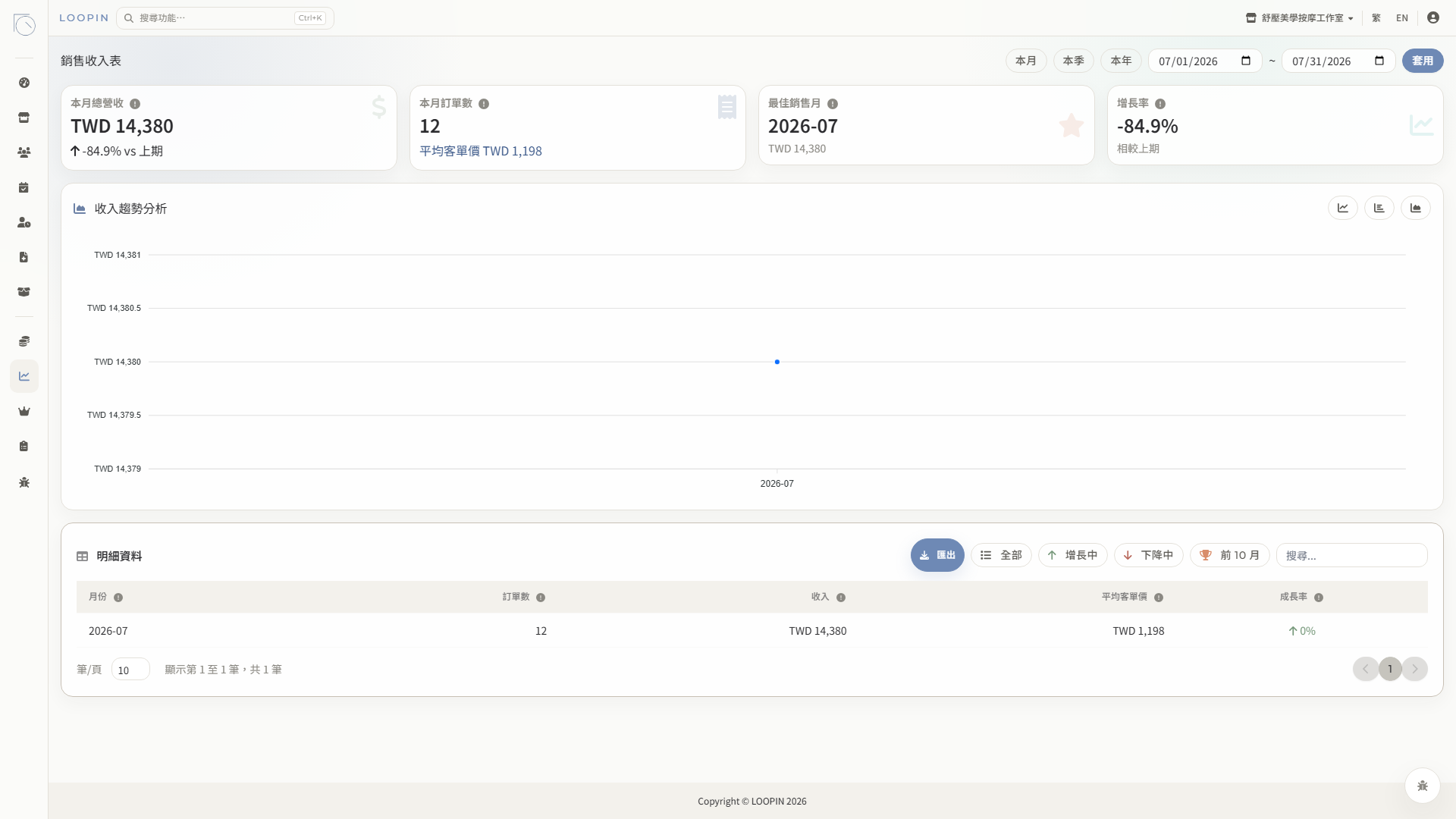Show 全部 rows in detail table

(1001, 555)
